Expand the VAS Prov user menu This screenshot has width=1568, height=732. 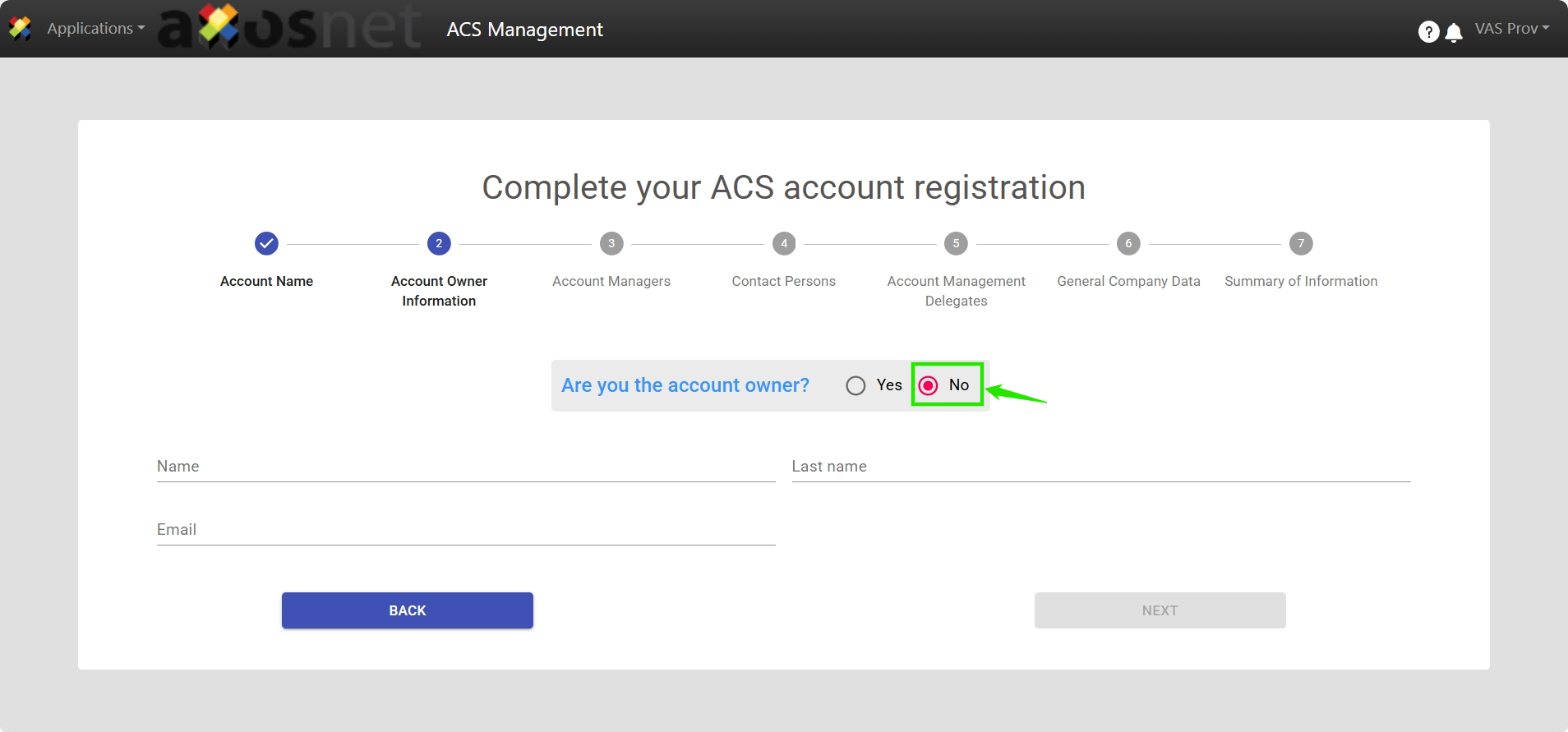(x=1511, y=29)
